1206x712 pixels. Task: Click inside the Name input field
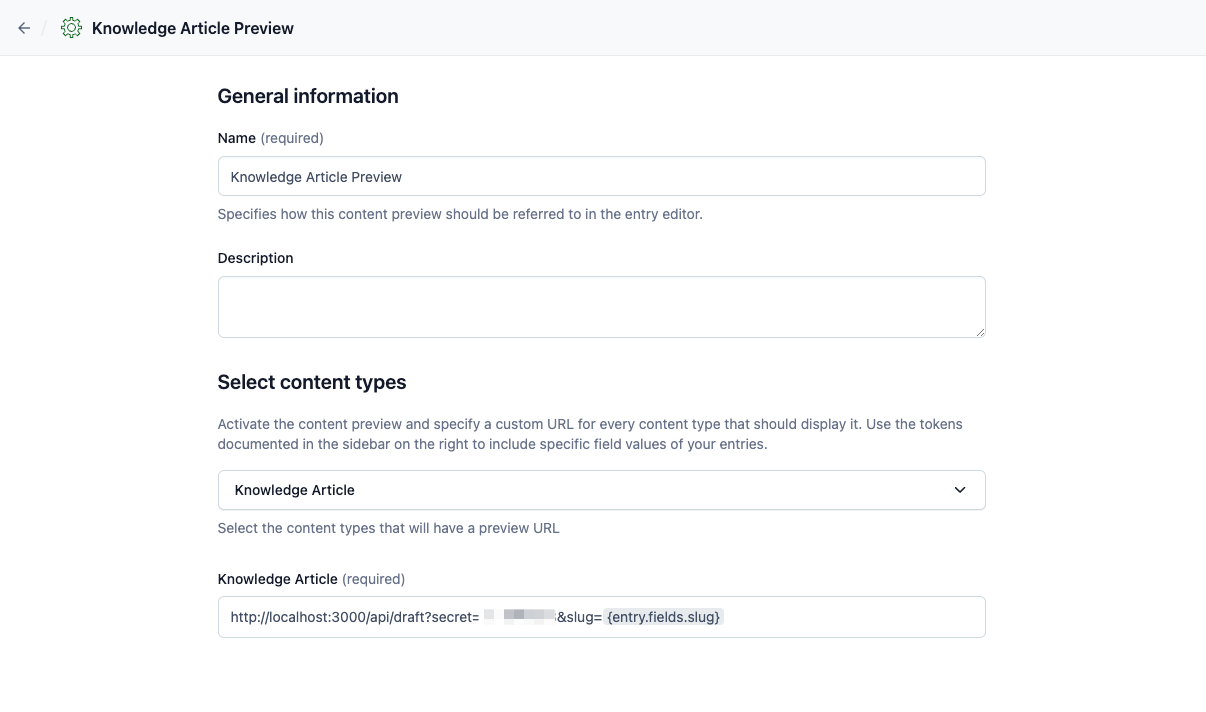pos(600,176)
